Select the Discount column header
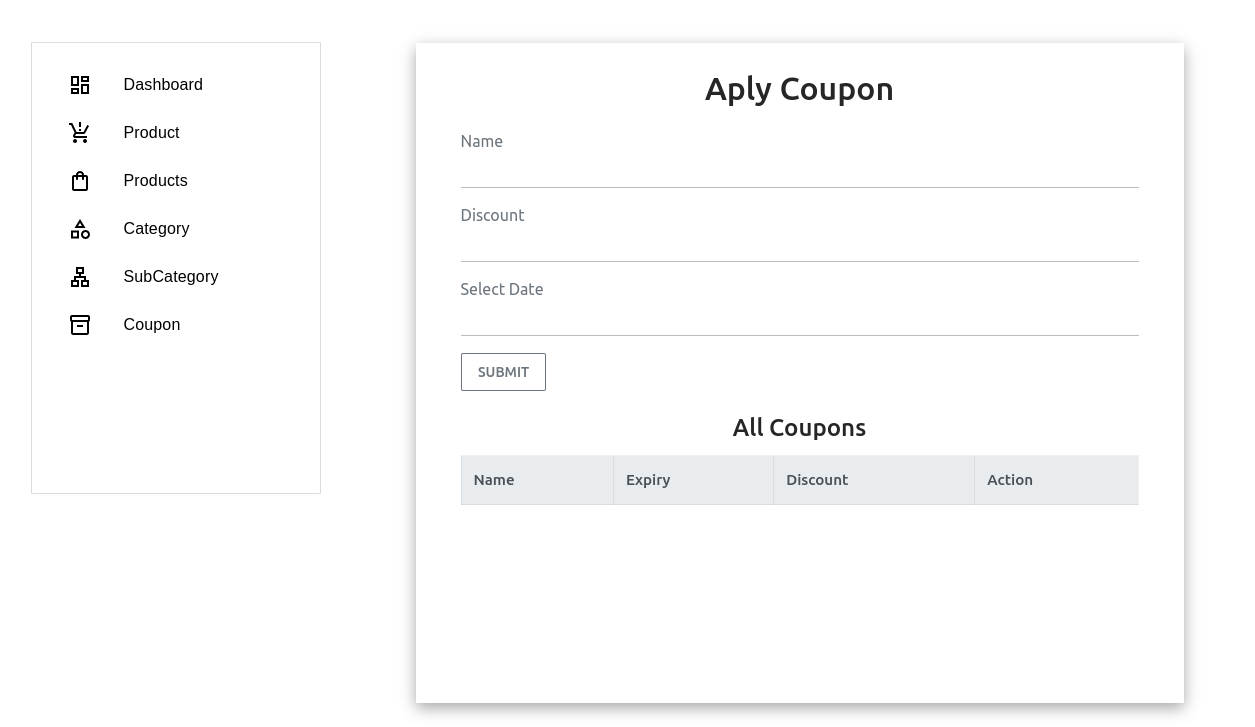Screen dimensions: 1255x727 point(817,480)
